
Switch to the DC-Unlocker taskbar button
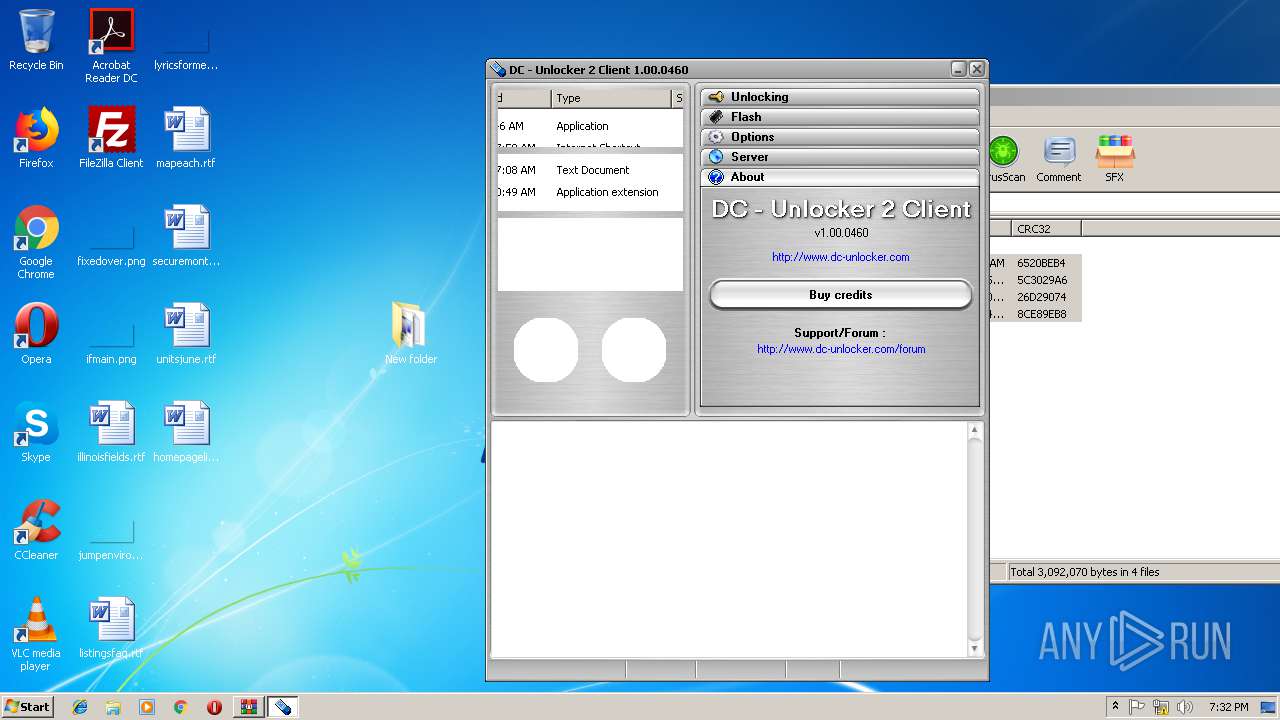coord(283,707)
